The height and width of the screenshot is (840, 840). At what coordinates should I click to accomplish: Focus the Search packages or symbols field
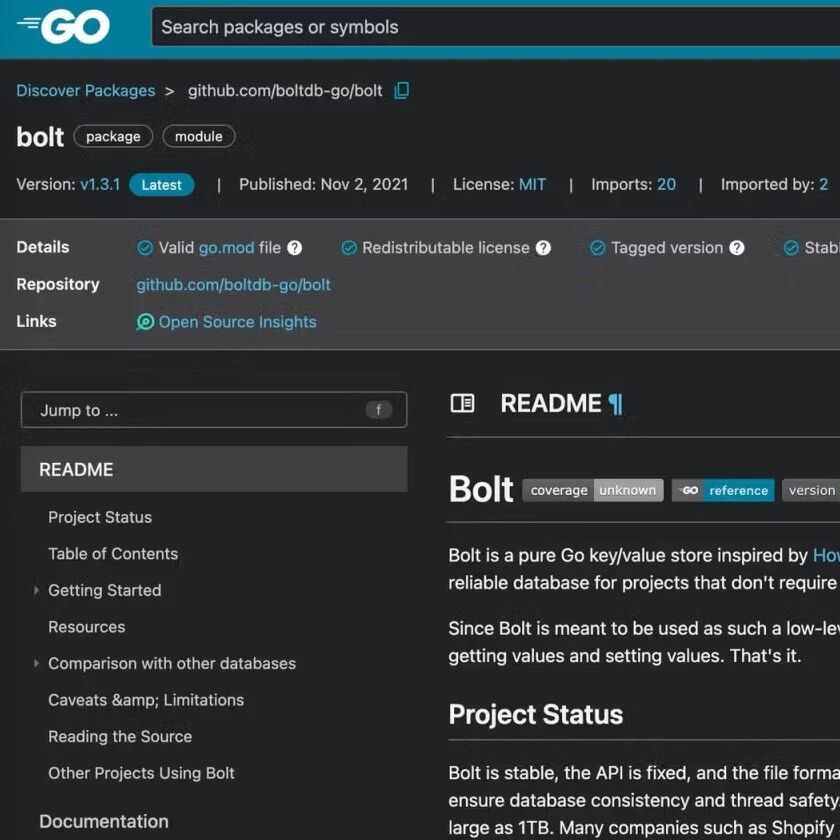click(496, 27)
